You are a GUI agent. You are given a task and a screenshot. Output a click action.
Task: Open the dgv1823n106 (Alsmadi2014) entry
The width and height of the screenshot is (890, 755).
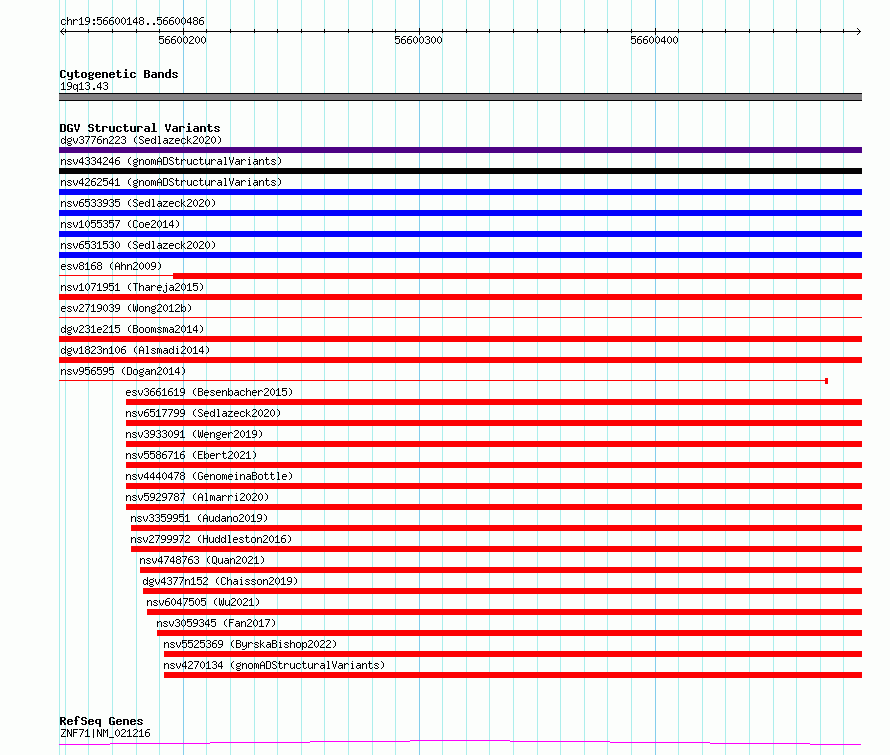pos(135,350)
